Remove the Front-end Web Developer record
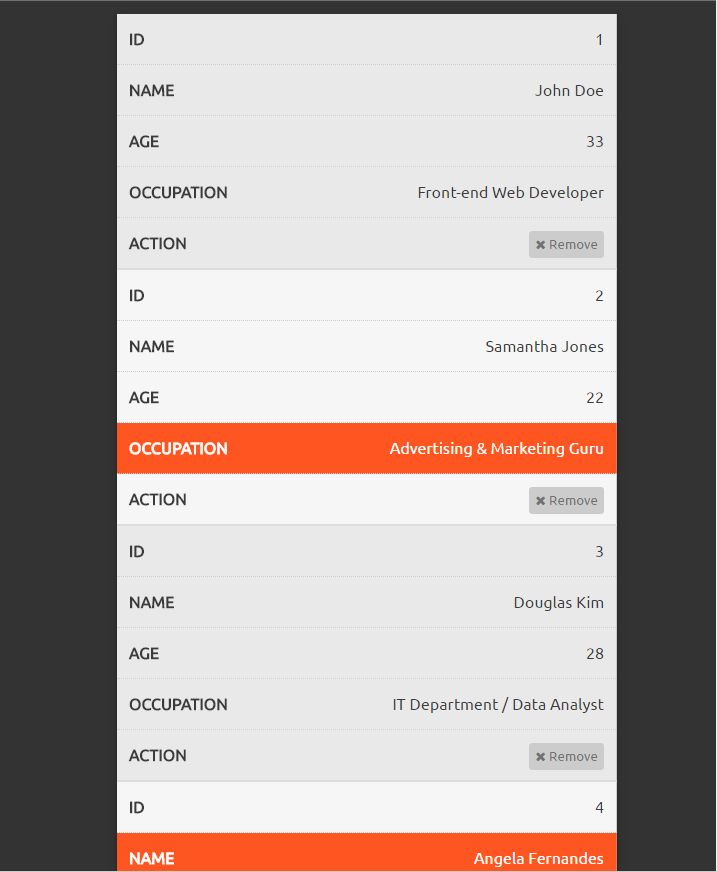 (566, 245)
